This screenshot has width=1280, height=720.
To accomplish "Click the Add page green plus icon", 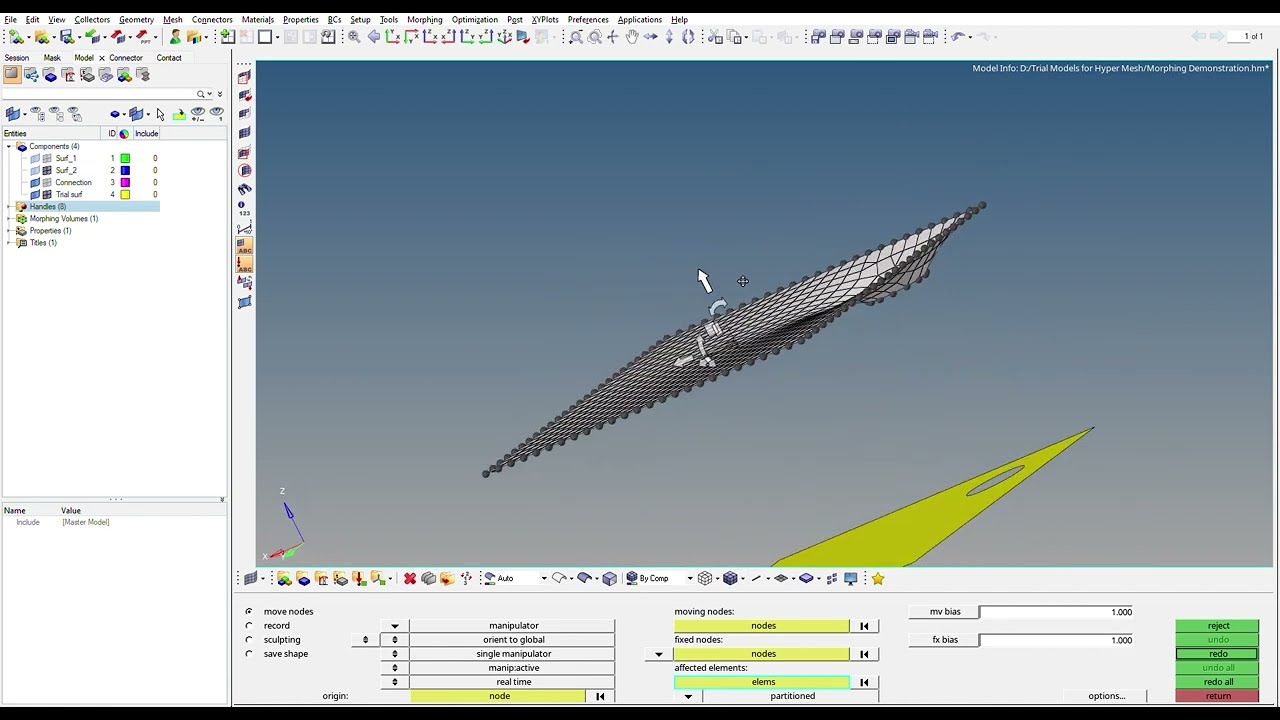I will 227,37.
